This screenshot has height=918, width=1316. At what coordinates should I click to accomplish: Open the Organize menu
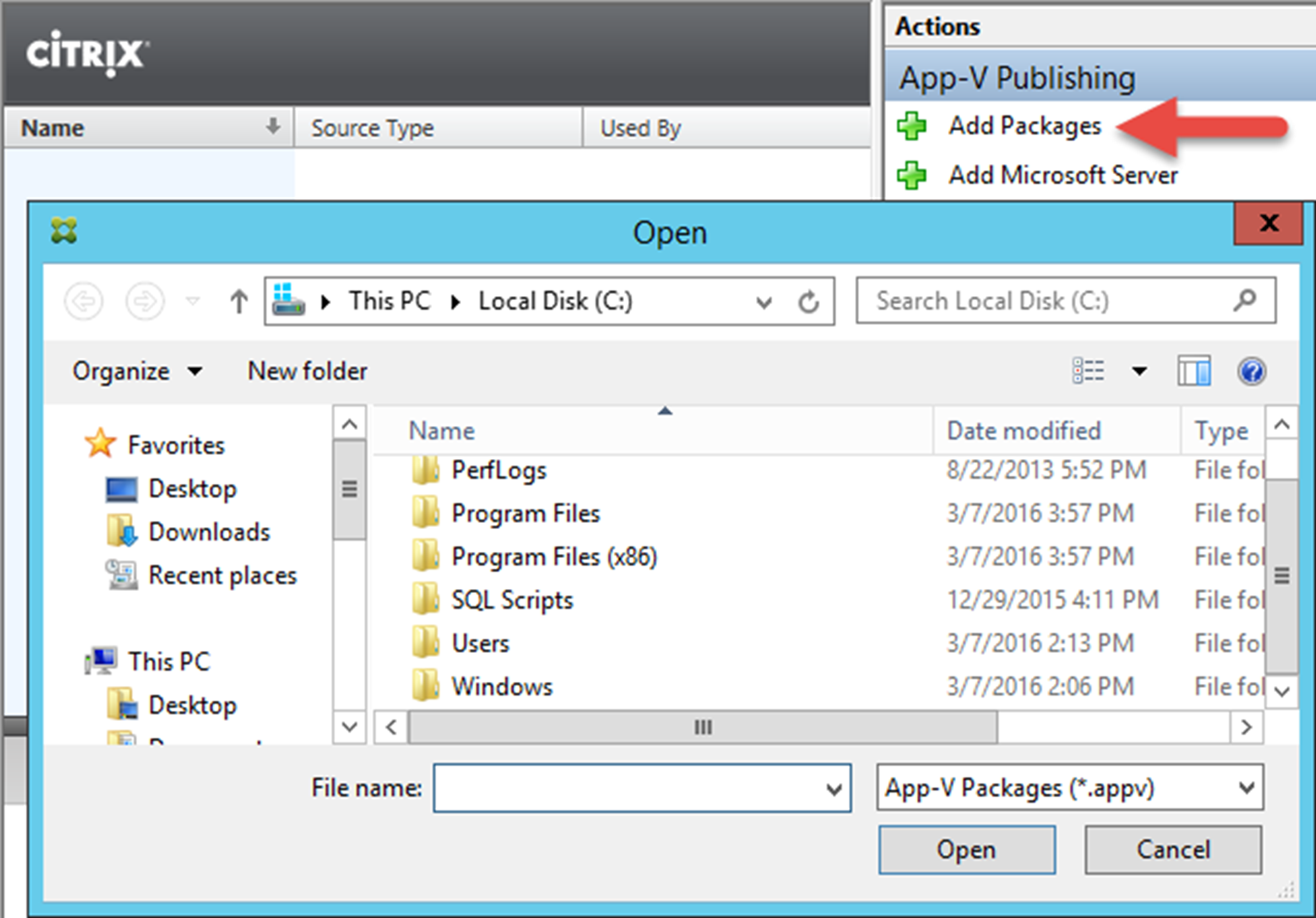click(137, 371)
